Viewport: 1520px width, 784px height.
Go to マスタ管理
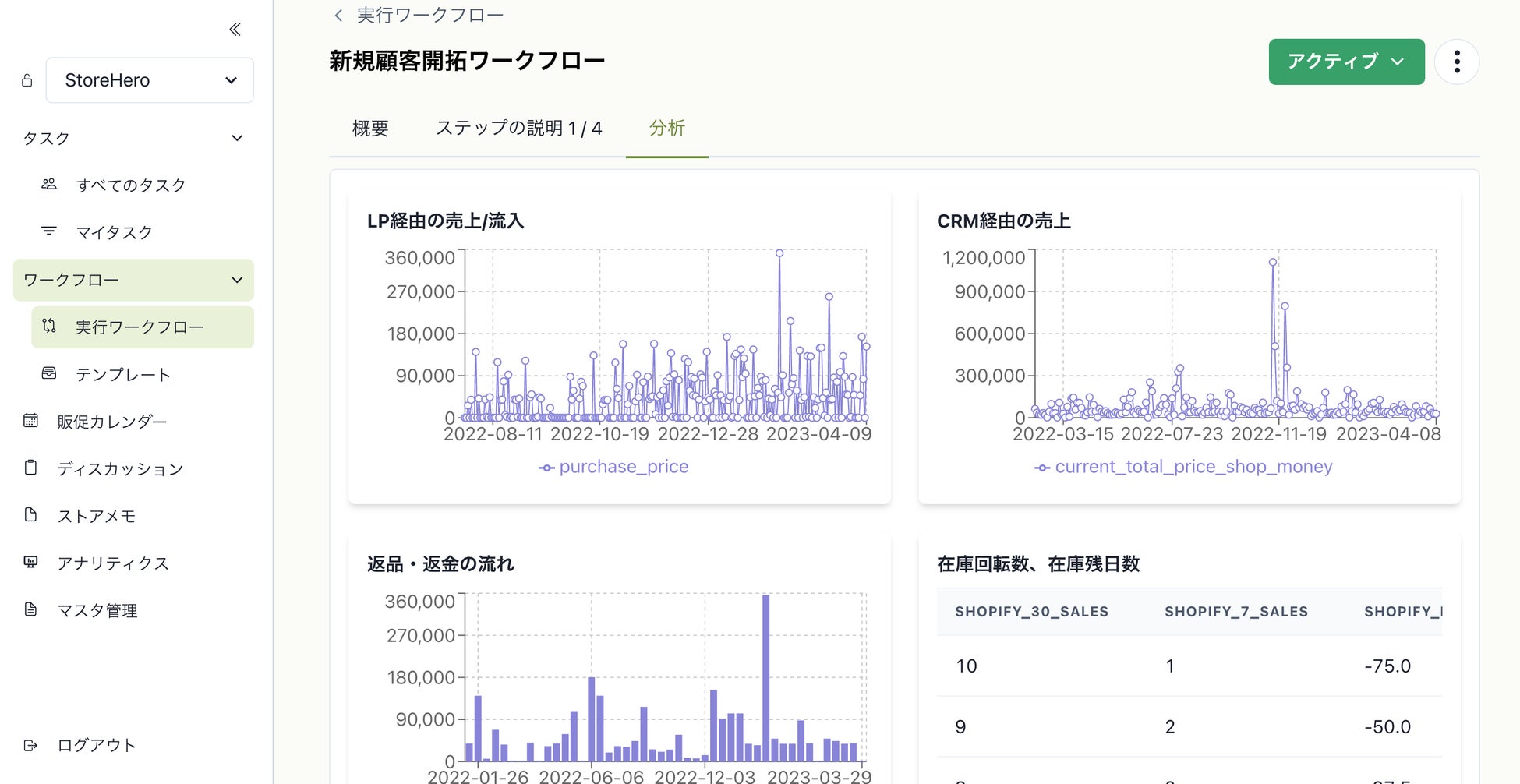(97, 610)
